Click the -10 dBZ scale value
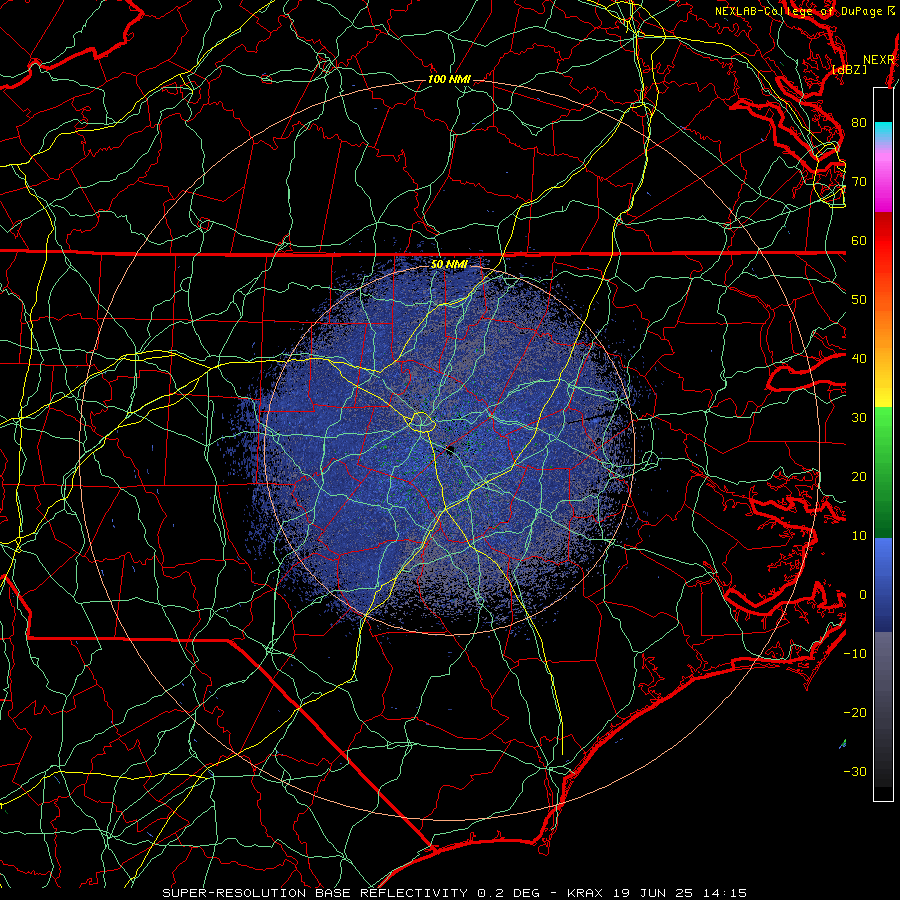The width and height of the screenshot is (900, 900). click(x=855, y=654)
